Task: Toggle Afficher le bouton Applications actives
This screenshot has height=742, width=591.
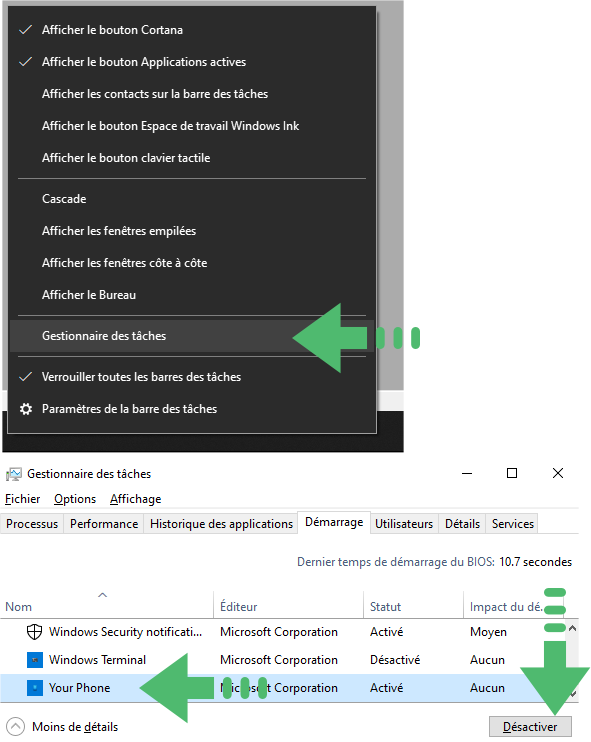Action: pos(193,62)
